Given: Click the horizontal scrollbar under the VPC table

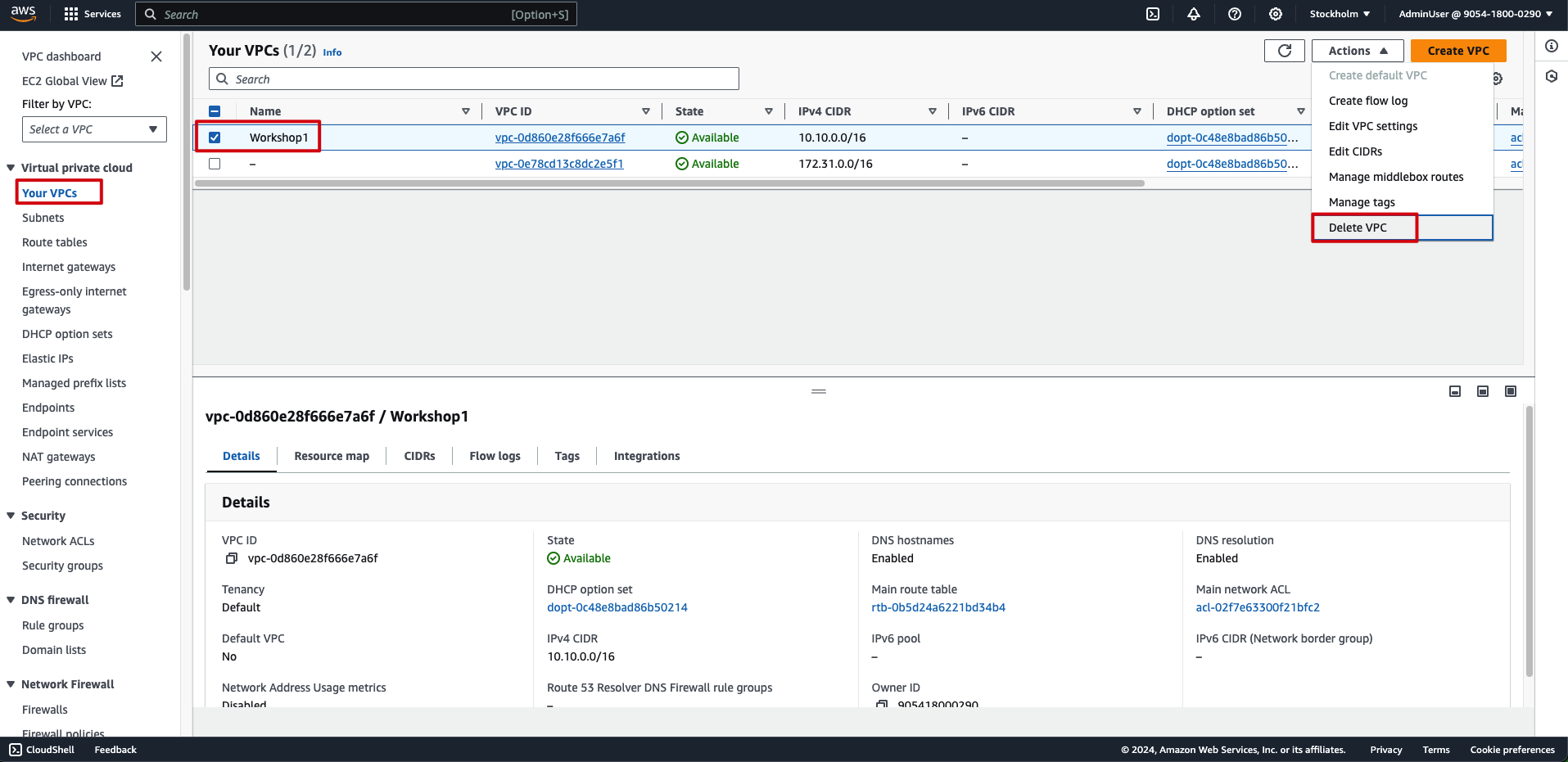Looking at the screenshot, I should (x=669, y=183).
